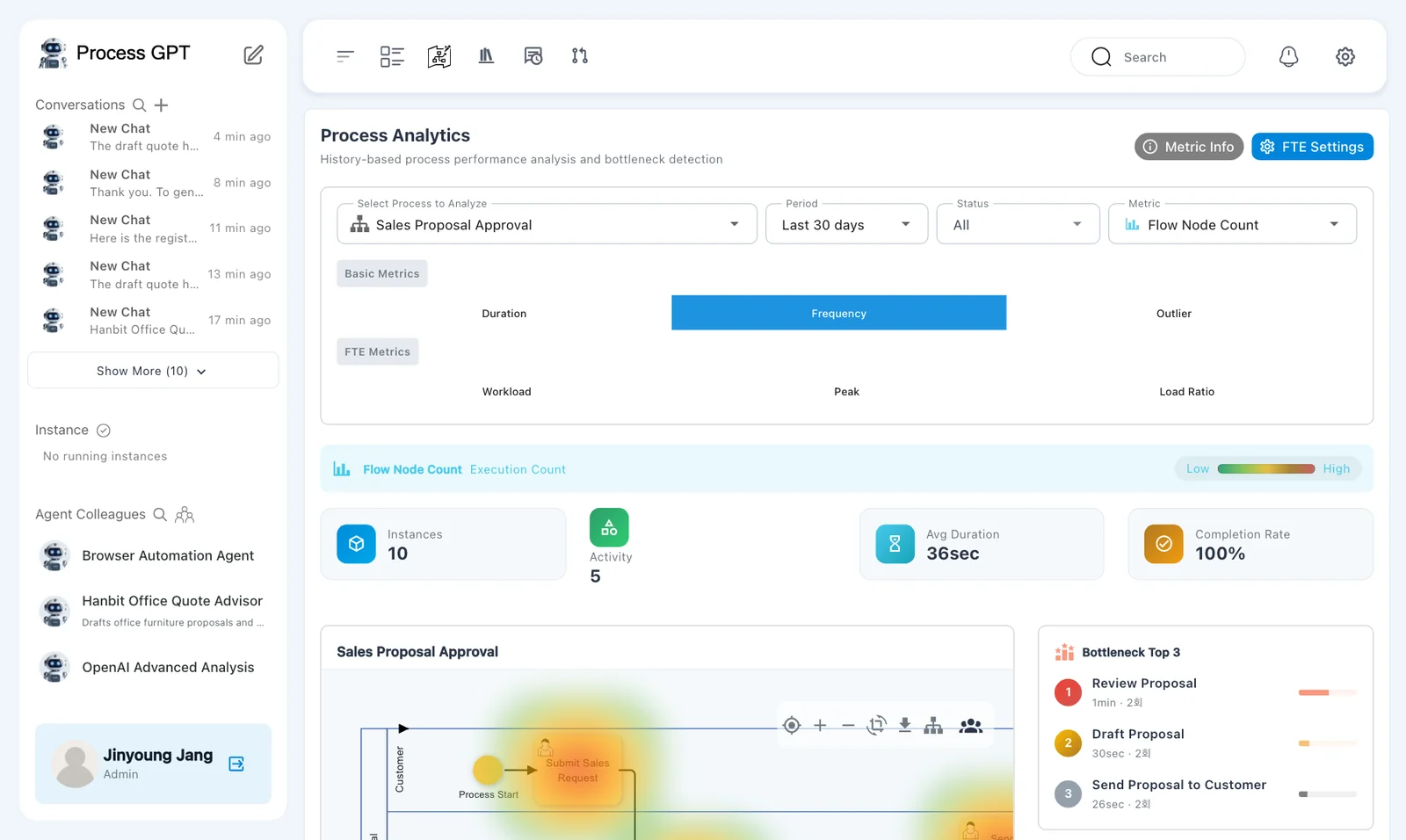Click the Flow Node Count label
The image size is (1406, 840).
[x=412, y=469]
